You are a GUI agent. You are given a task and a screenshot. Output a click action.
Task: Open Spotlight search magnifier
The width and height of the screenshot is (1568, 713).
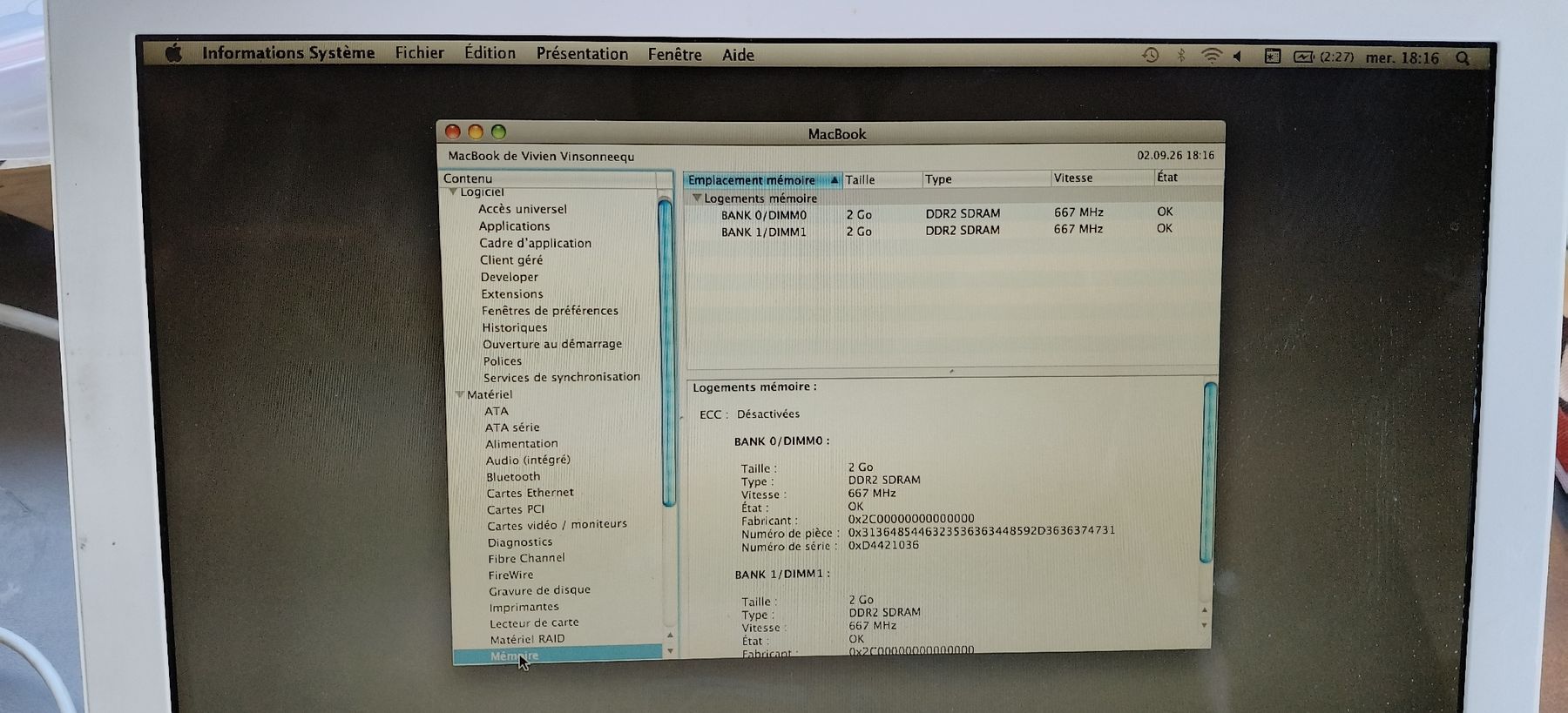coord(1463,58)
